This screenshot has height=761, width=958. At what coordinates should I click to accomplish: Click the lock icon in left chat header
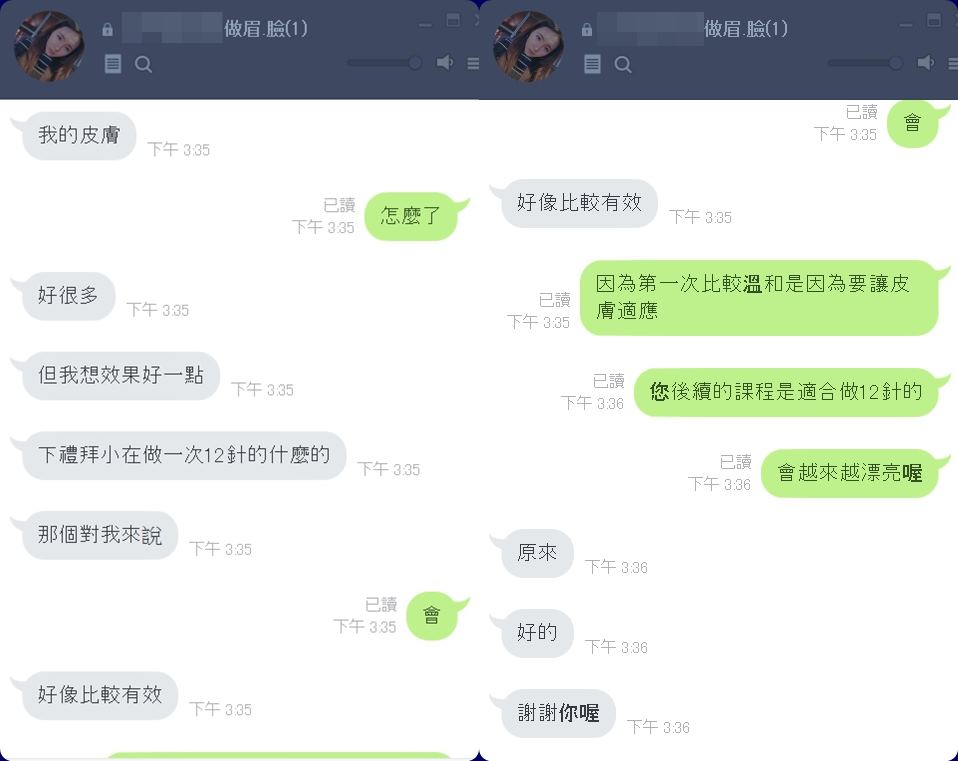pos(108,29)
